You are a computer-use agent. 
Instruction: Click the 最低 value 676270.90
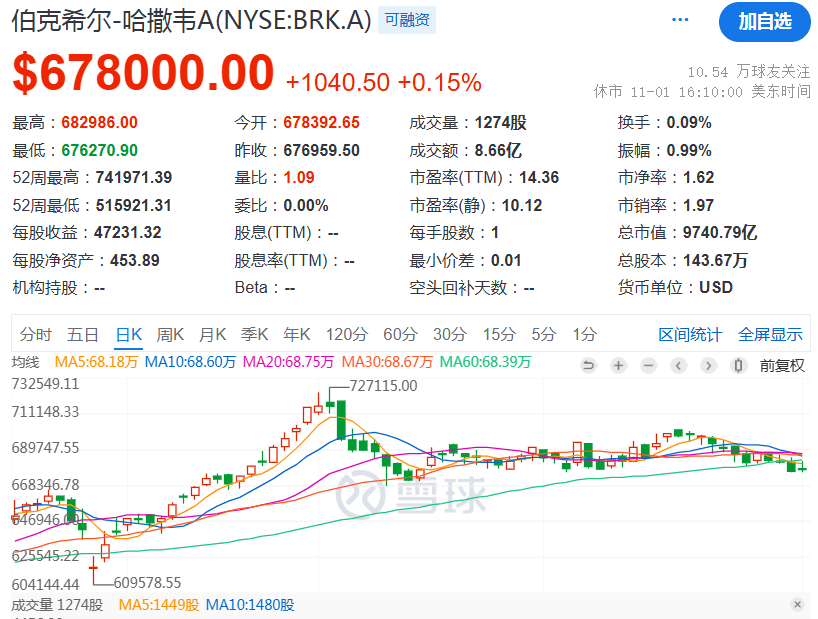100,151
